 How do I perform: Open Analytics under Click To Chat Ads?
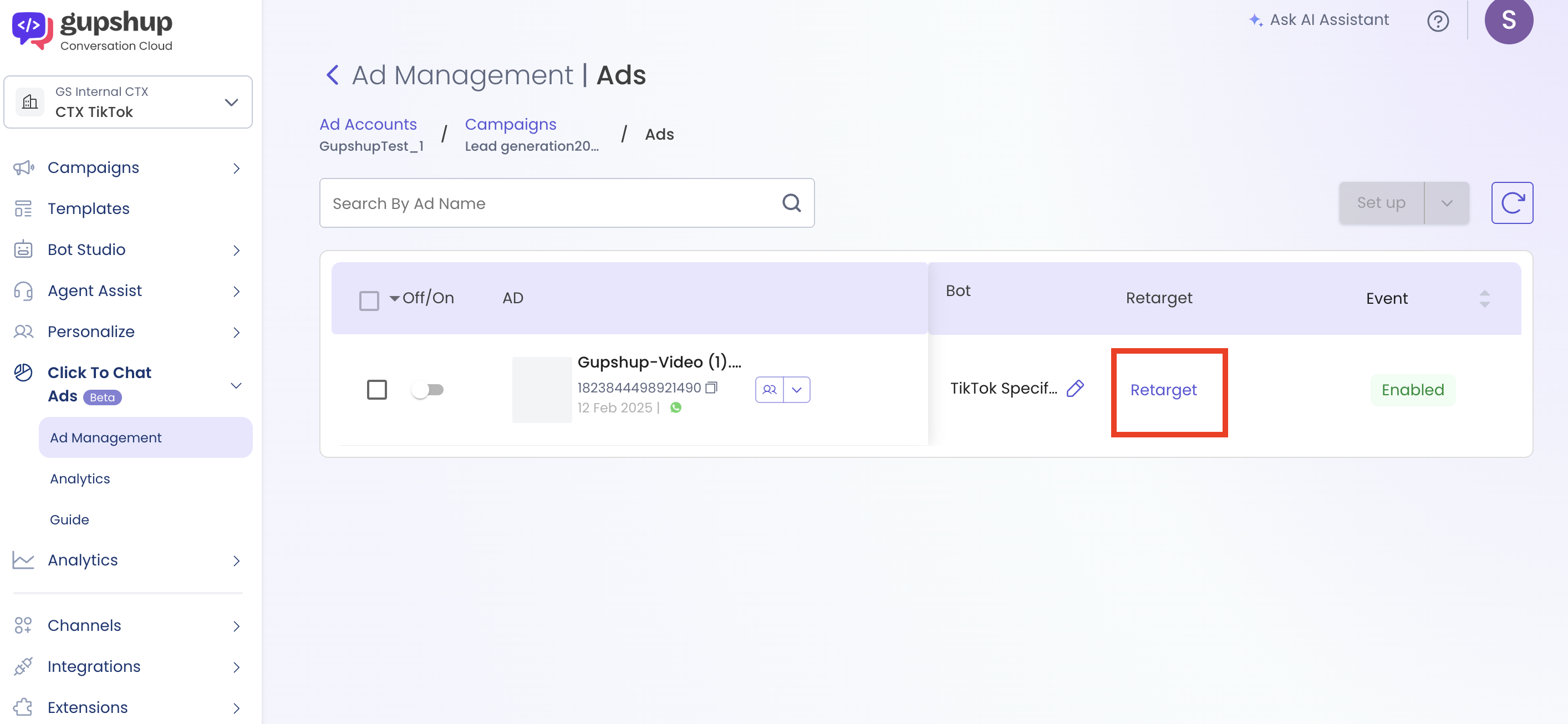click(x=80, y=478)
